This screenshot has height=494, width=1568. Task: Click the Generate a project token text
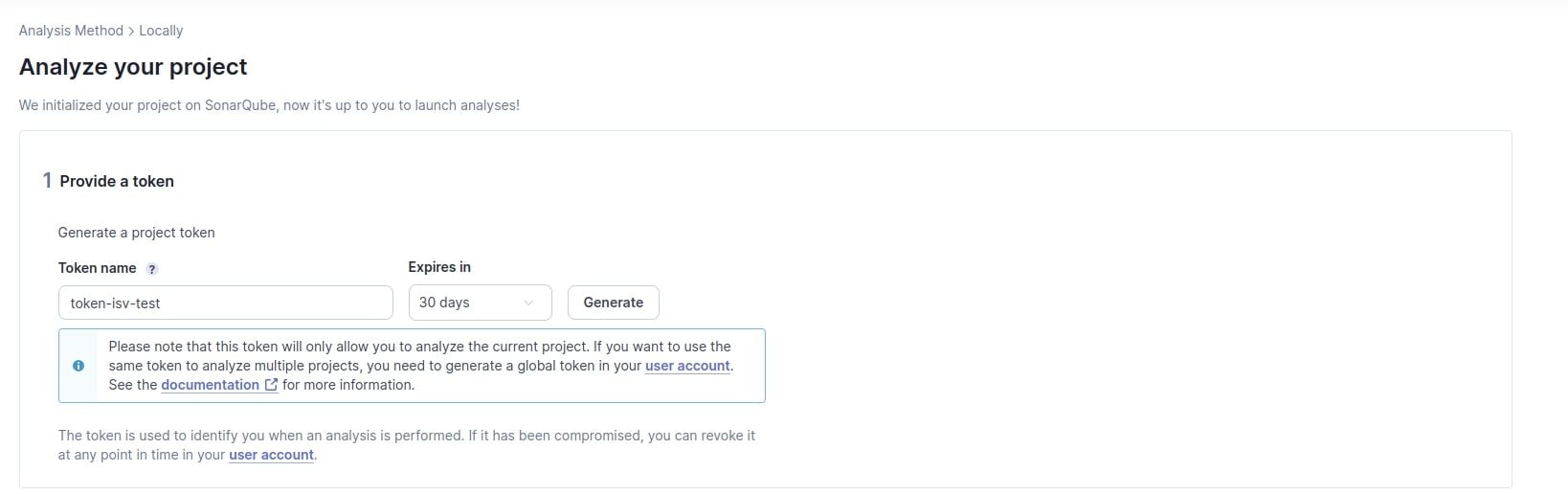(136, 233)
